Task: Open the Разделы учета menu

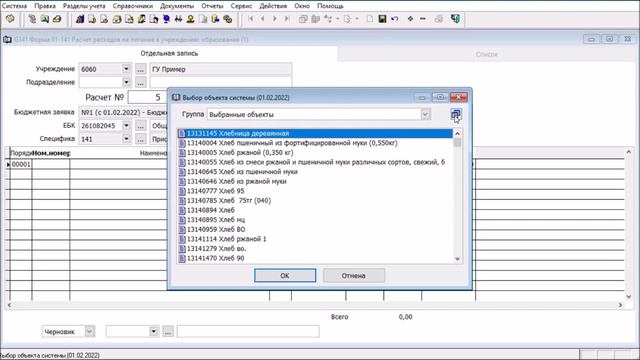Action: pyautogui.click(x=84, y=6)
